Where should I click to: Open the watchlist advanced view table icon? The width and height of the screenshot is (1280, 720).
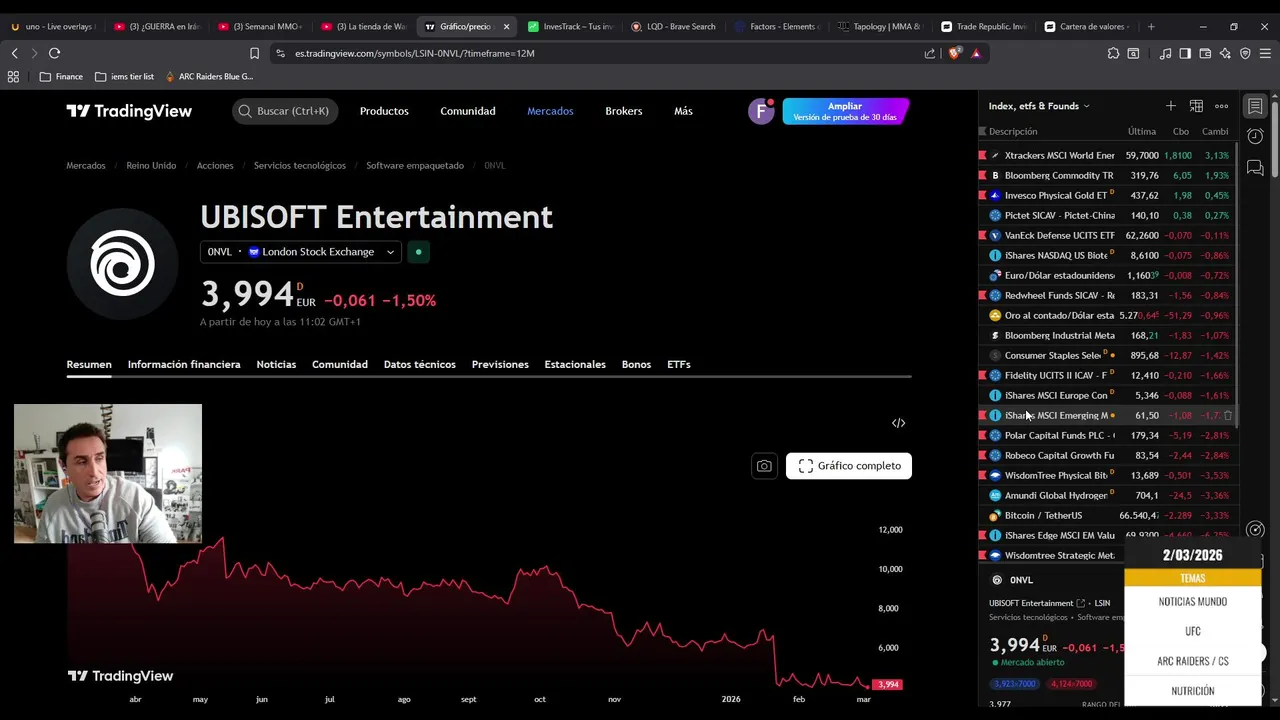point(1196,106)
